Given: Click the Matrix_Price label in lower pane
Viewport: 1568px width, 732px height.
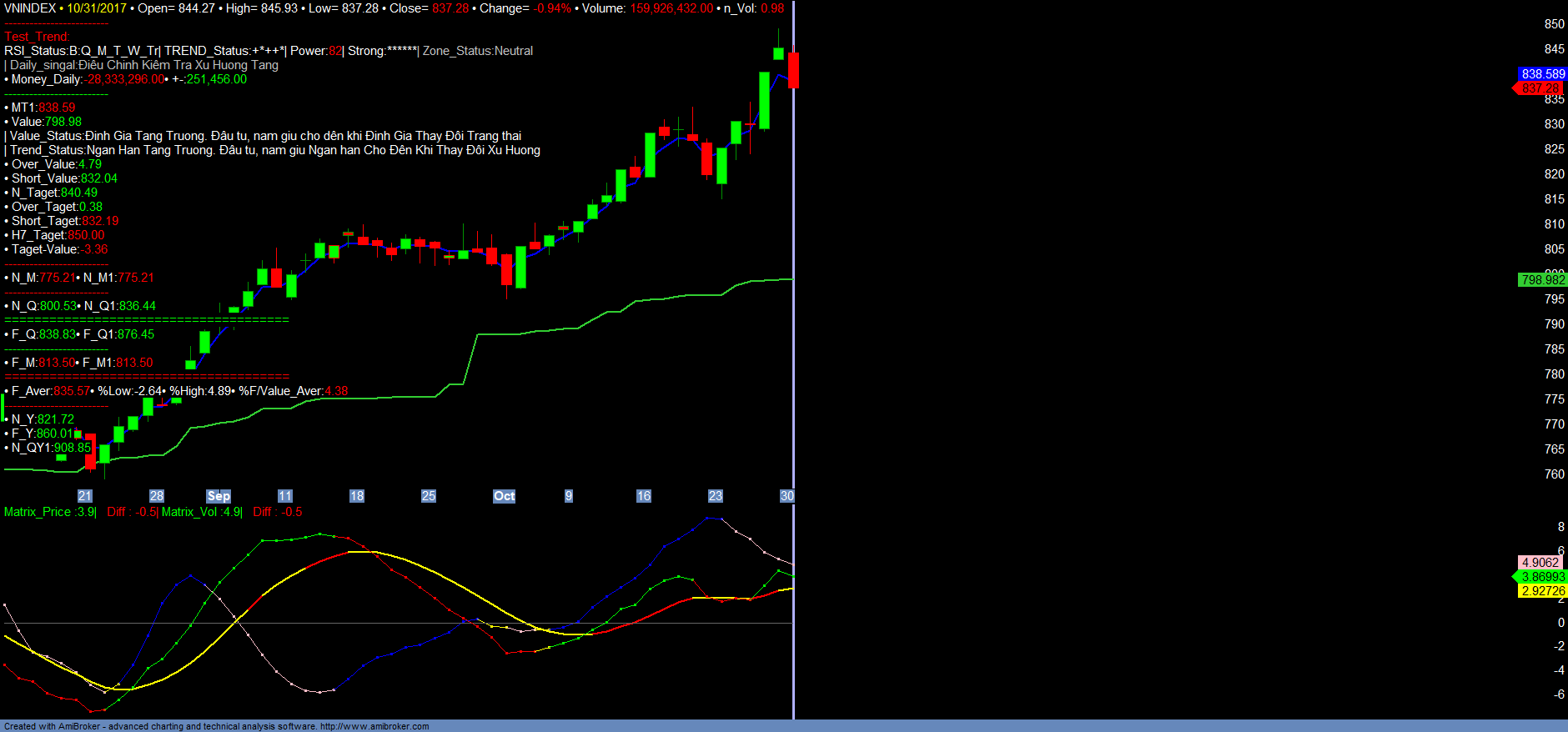Looking at the screenshot, I should coord(38,512).
